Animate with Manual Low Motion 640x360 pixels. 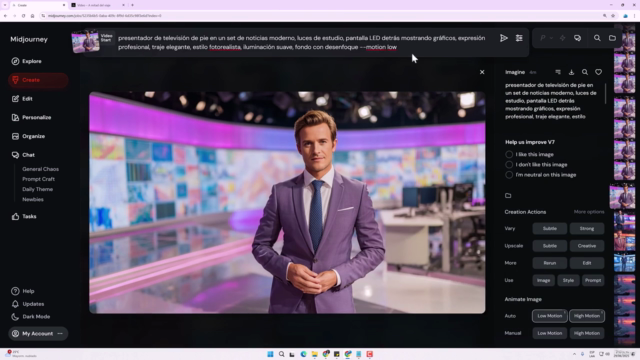(550, 333)
